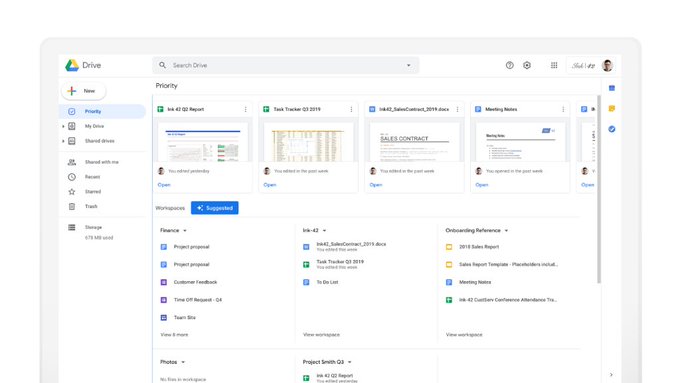Open the Calendar side panel icon
The width and height of the screenshot is (680, 383).
point(611,88)
